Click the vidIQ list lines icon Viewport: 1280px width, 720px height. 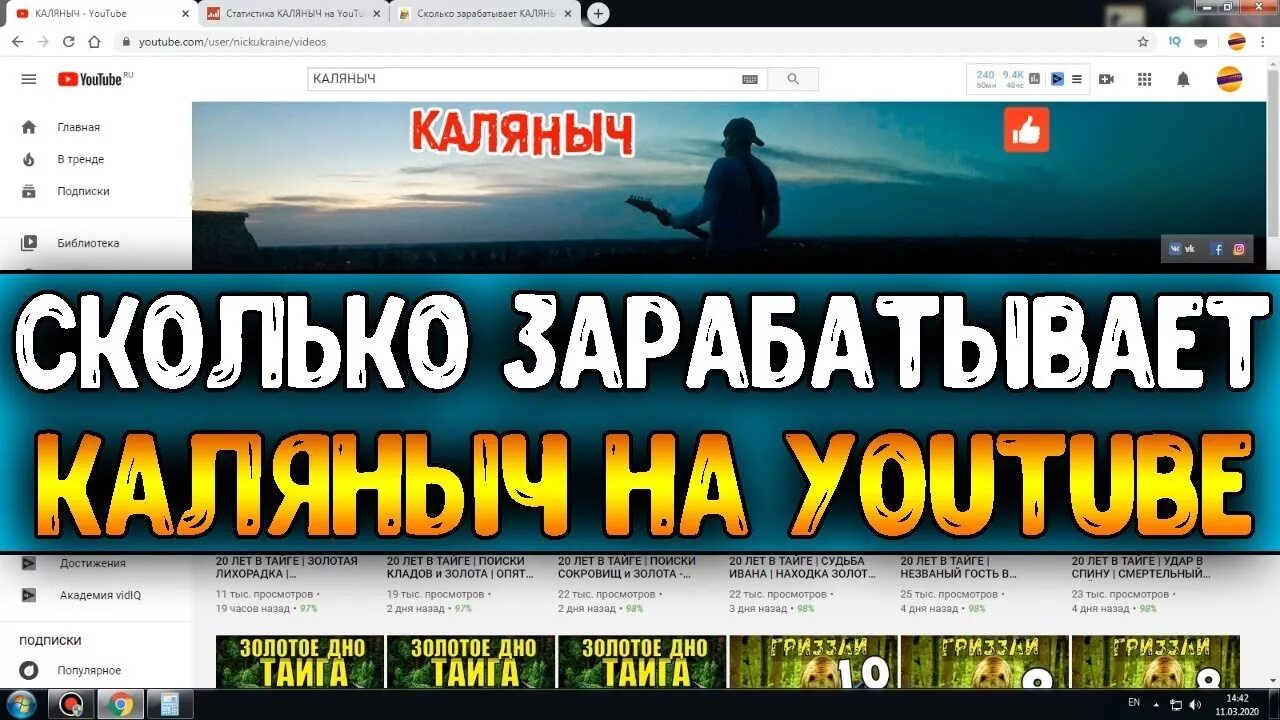coord(1077,79)
